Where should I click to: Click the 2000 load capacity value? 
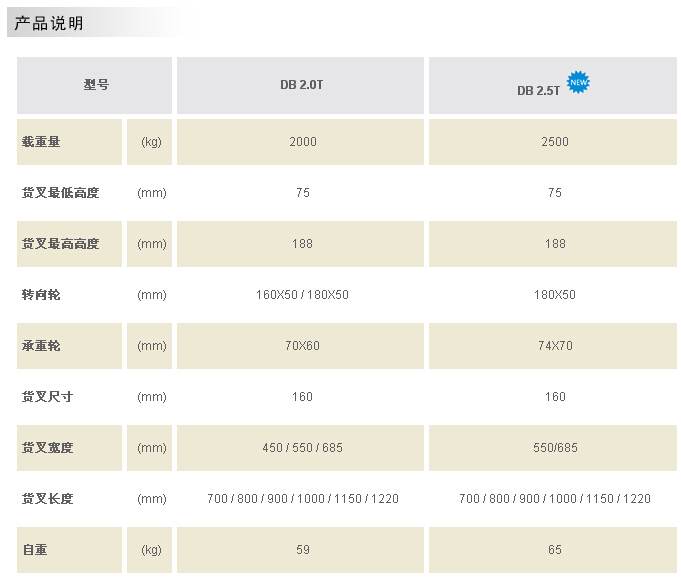(x=303, y=142)
